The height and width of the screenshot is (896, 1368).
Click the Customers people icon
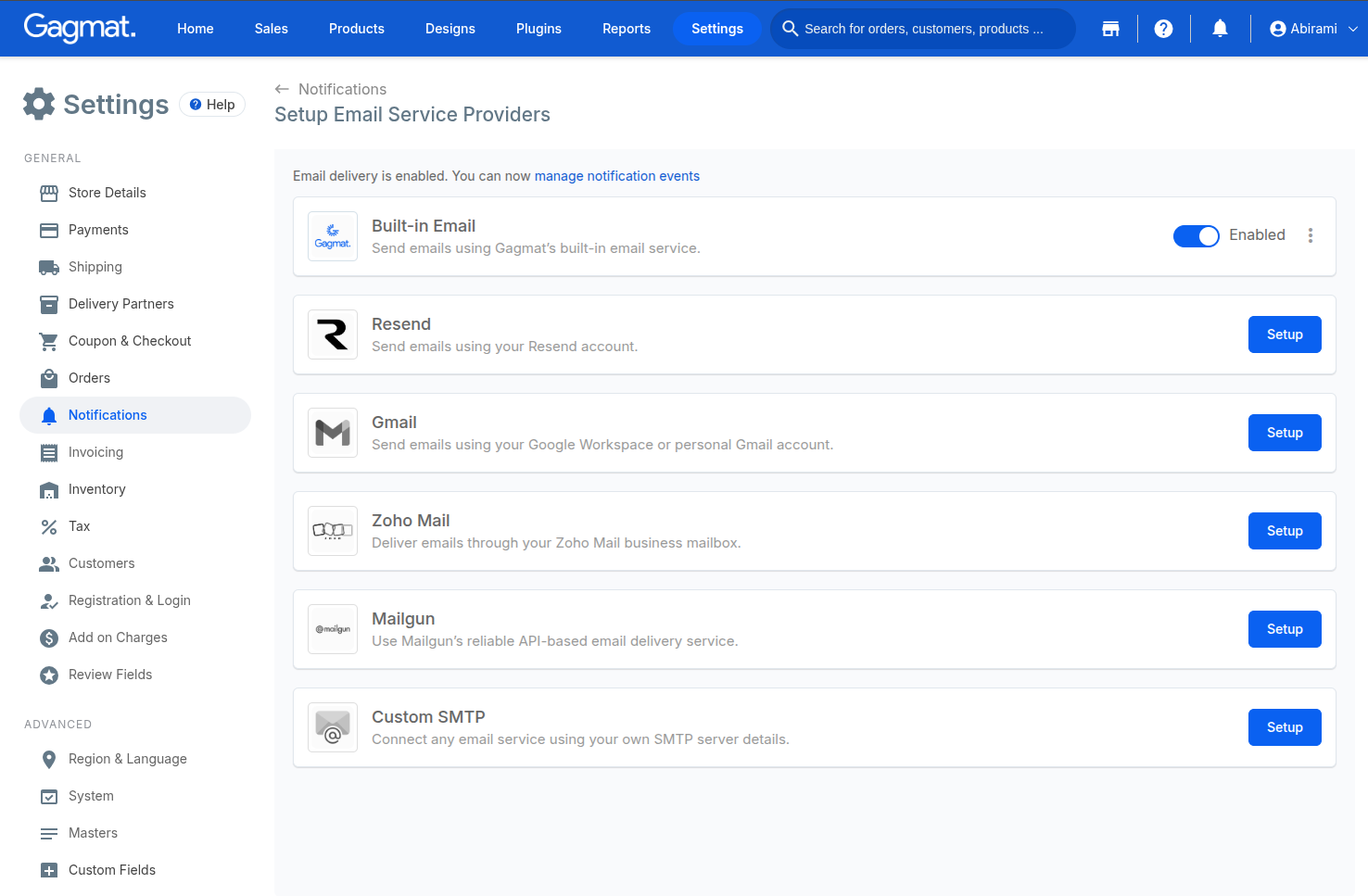pyautogui.click(x=49, y=563)
